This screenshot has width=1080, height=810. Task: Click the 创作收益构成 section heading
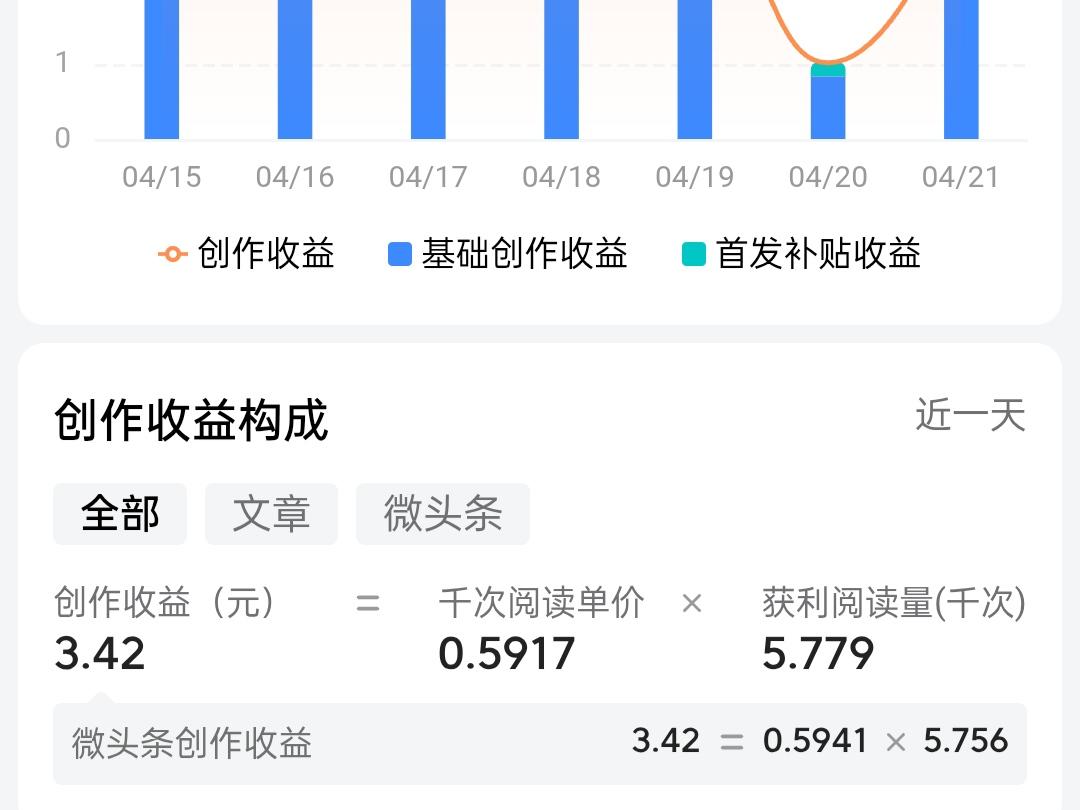coord(191,419)
